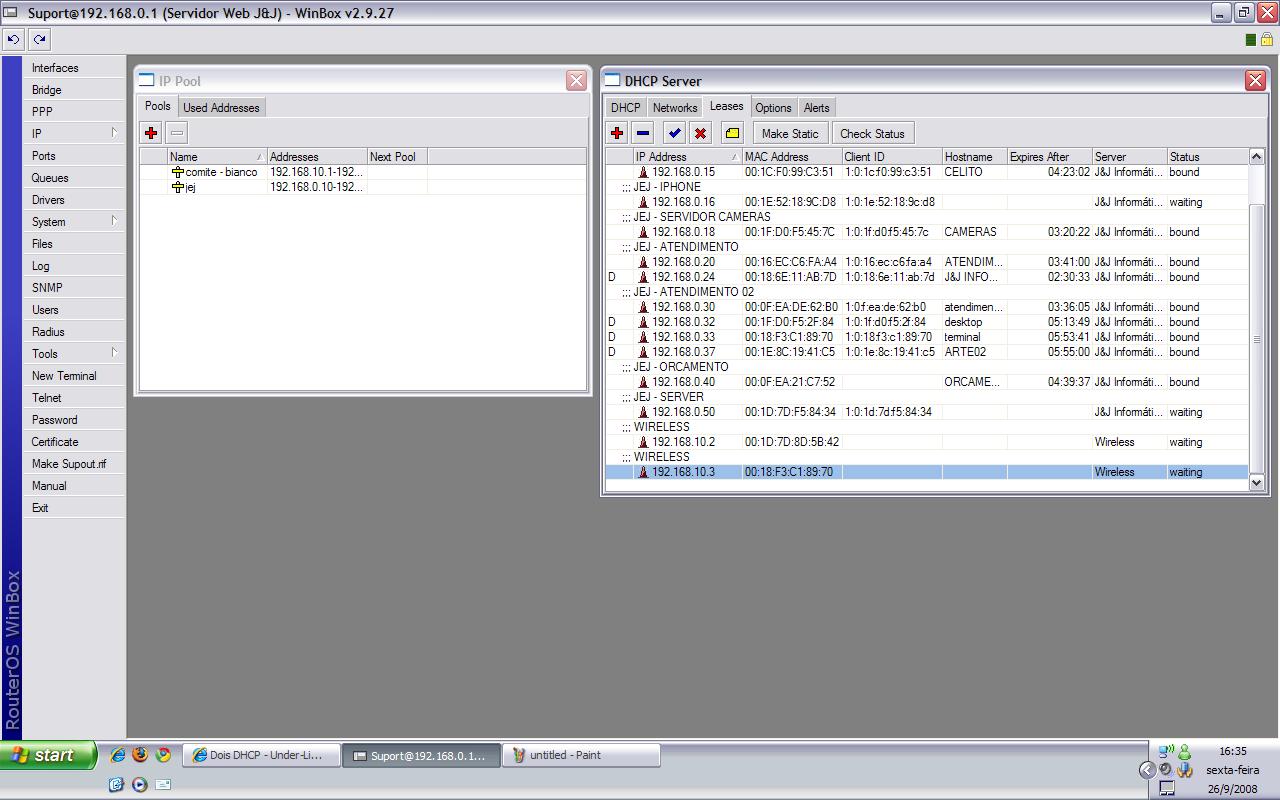The height and width of the screenshot is (800, 1280).
Task: Click the JEJ - ORCAMENTO comment row
Action: [927, 367]
